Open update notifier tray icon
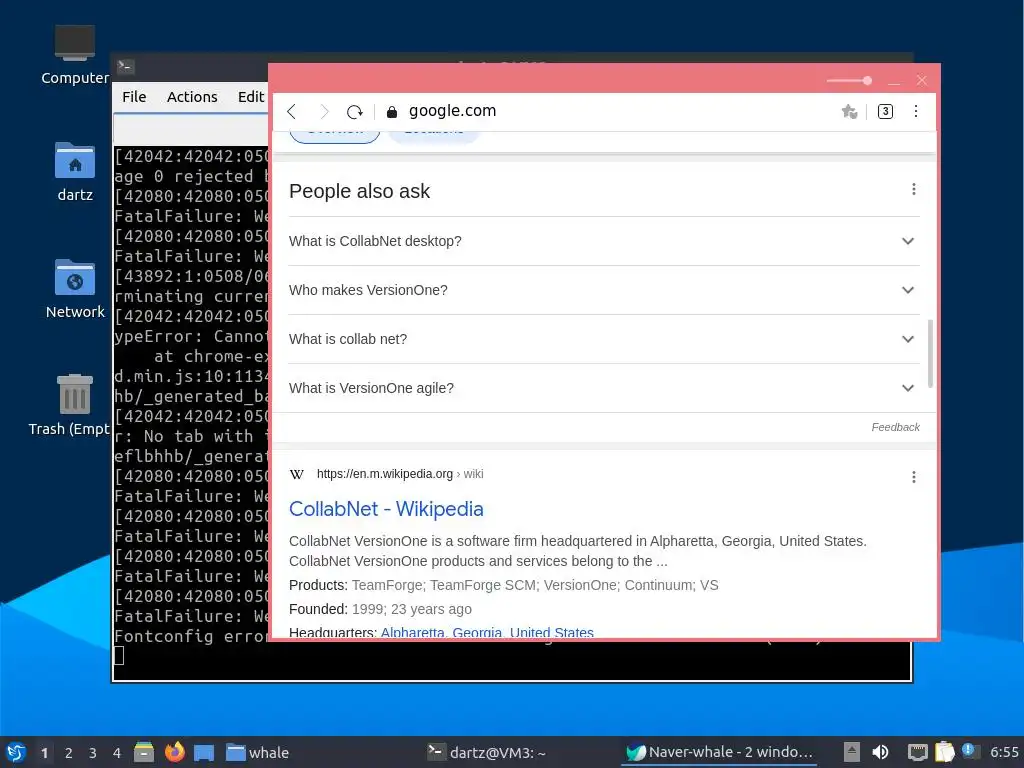This screenshot has height=768, width=1024. pos(969,751)
